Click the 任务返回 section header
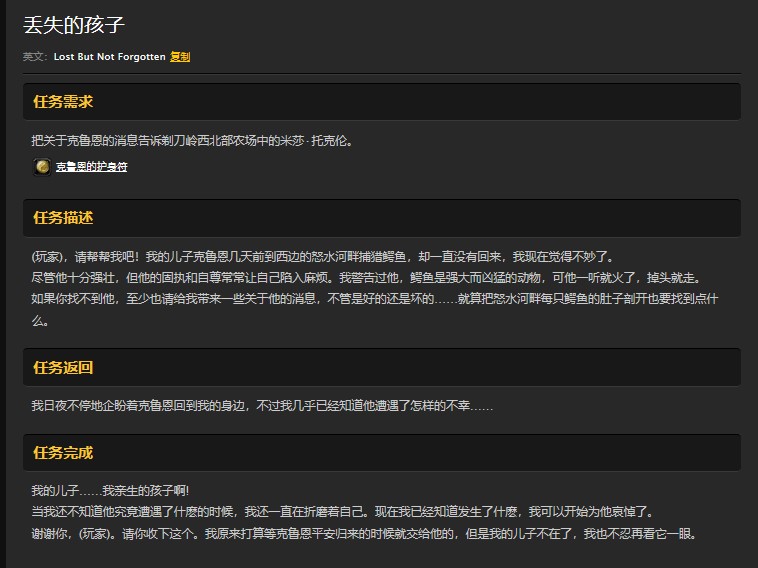758x568 pixels. click(x=63, y=368)
